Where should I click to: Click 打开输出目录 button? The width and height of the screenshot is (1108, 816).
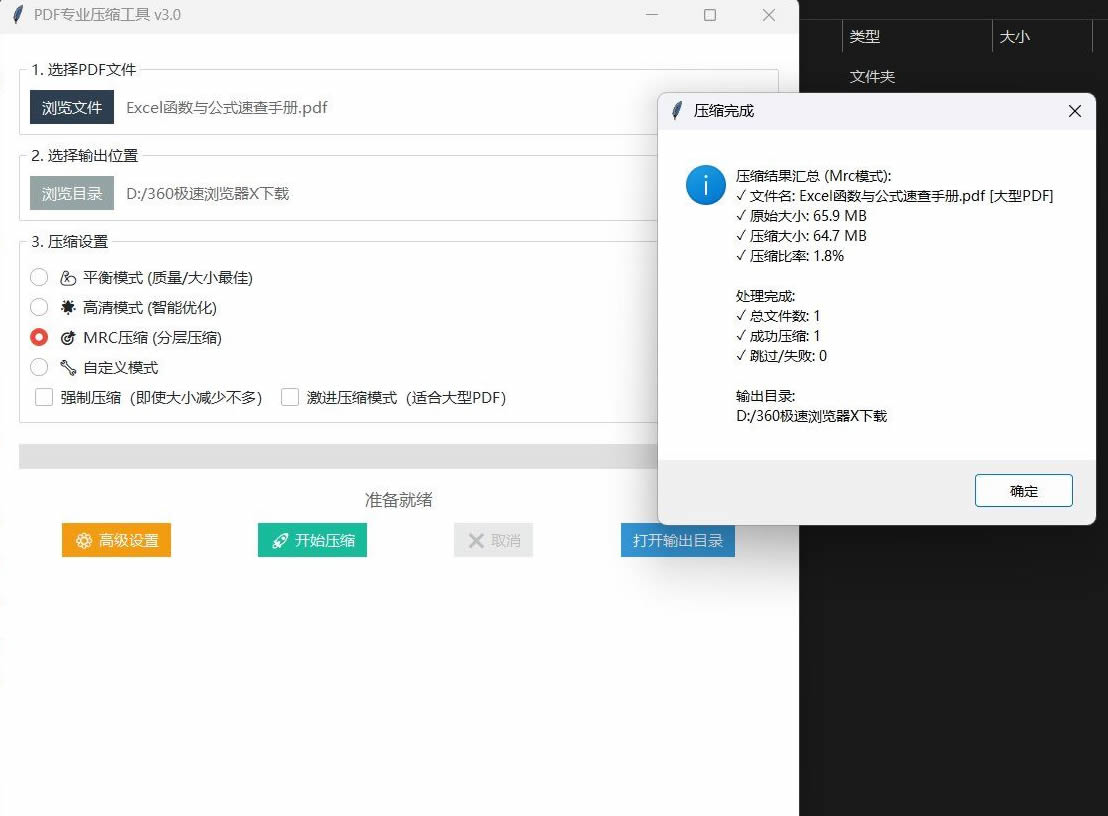(677, 541)
